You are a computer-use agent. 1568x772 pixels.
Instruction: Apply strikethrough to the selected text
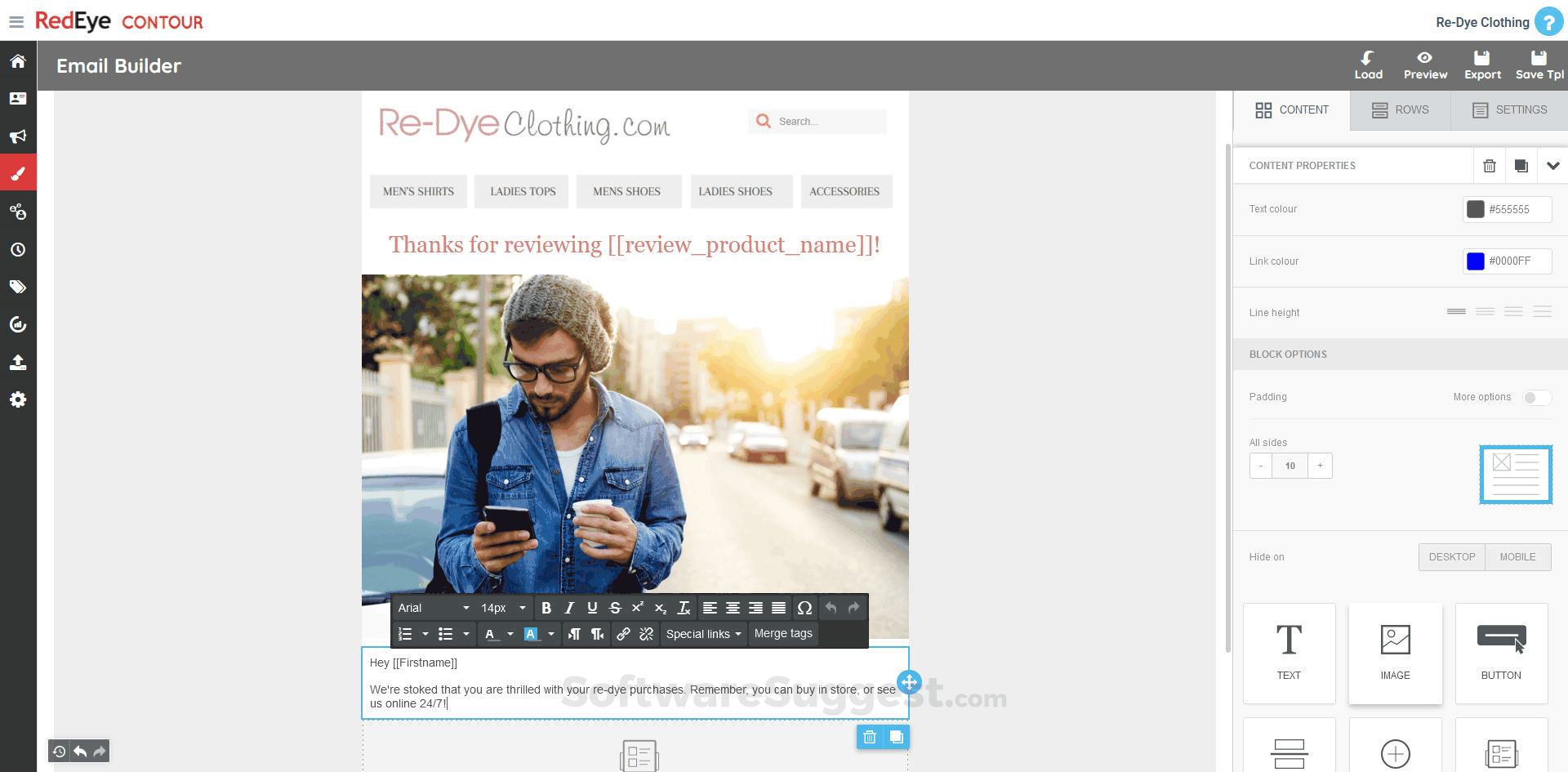(x=615, y=608)
